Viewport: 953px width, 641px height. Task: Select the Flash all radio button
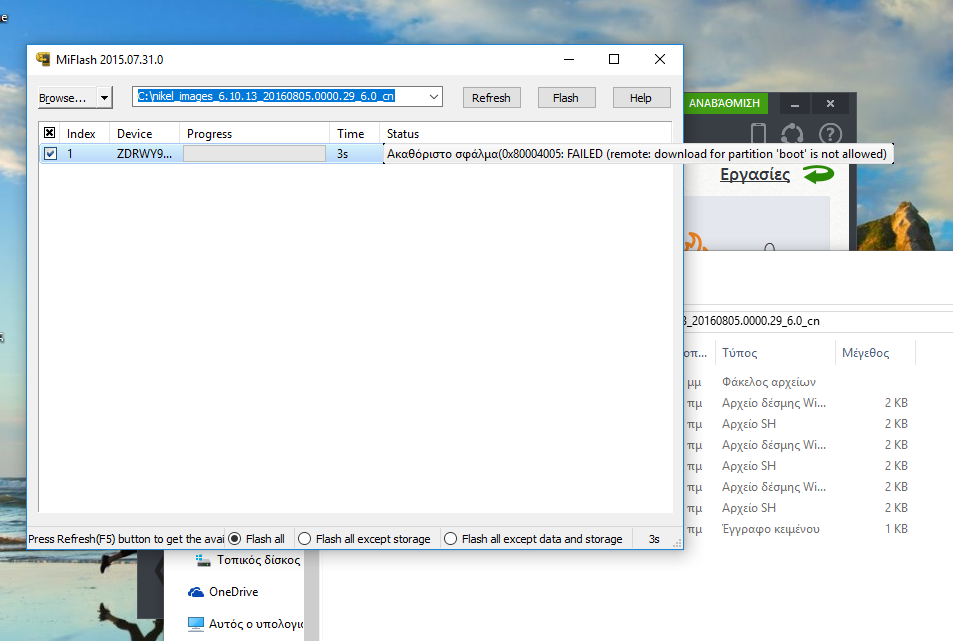pyautogui.click(x=235, y=539)
